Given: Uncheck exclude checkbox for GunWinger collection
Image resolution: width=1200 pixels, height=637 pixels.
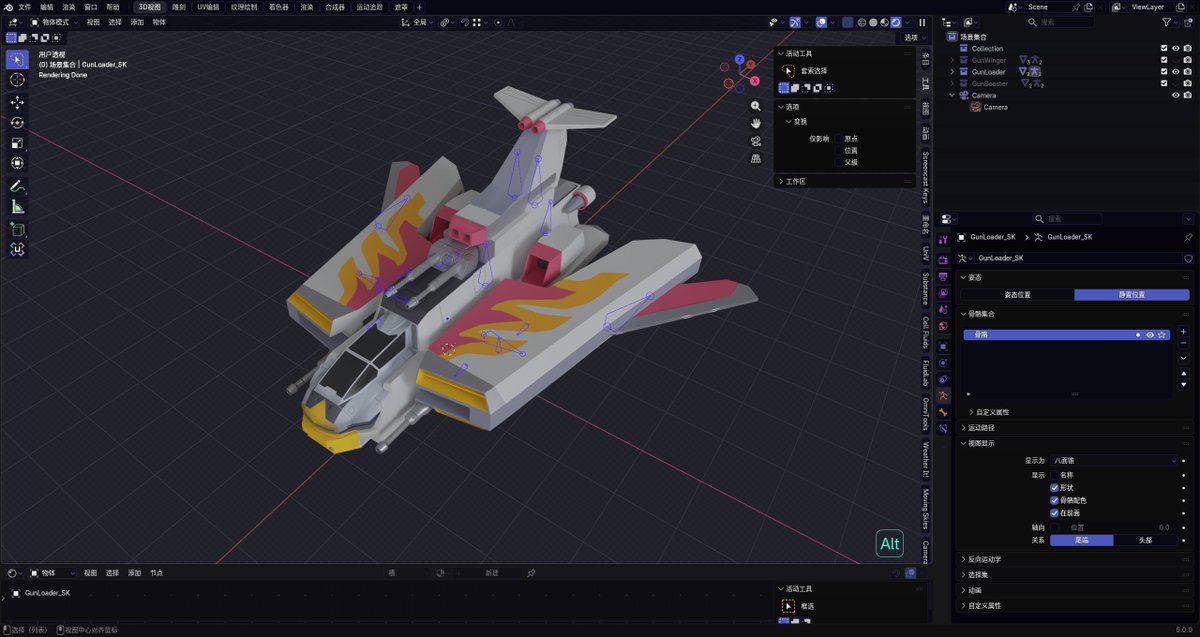Looking at the screenshot, I should (1164, 60).
